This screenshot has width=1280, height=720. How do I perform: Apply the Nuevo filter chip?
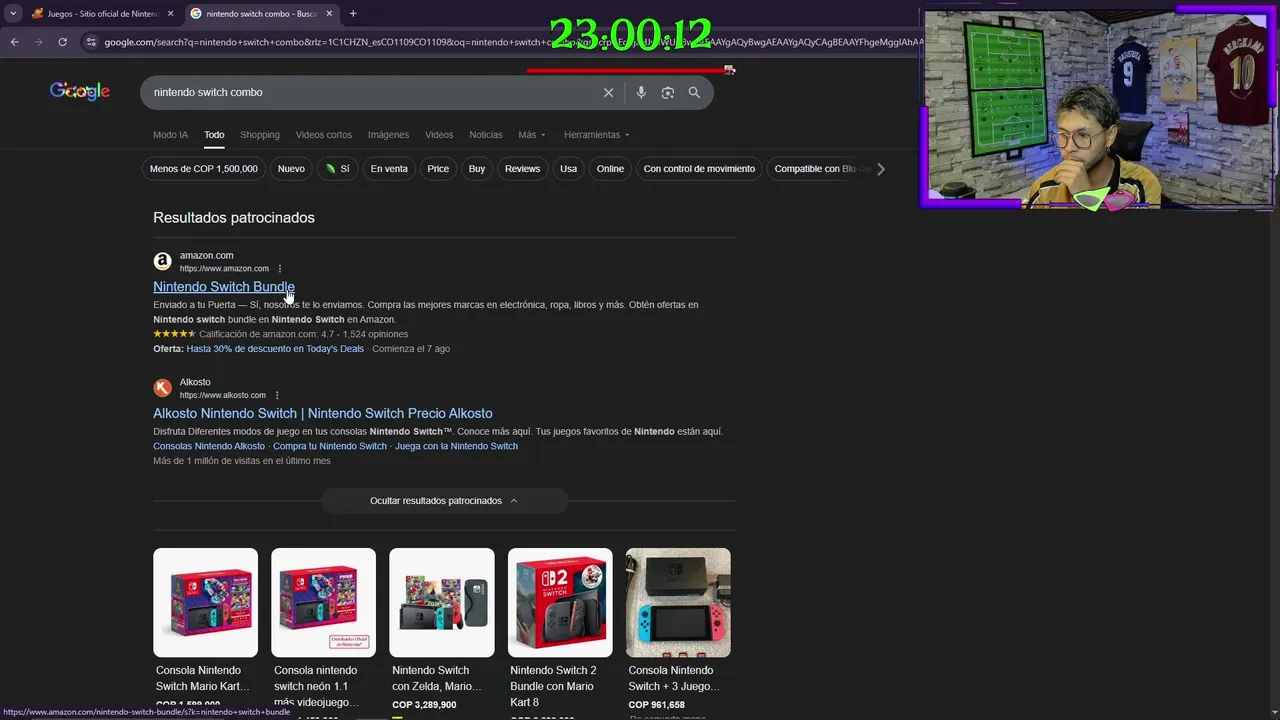291,169
